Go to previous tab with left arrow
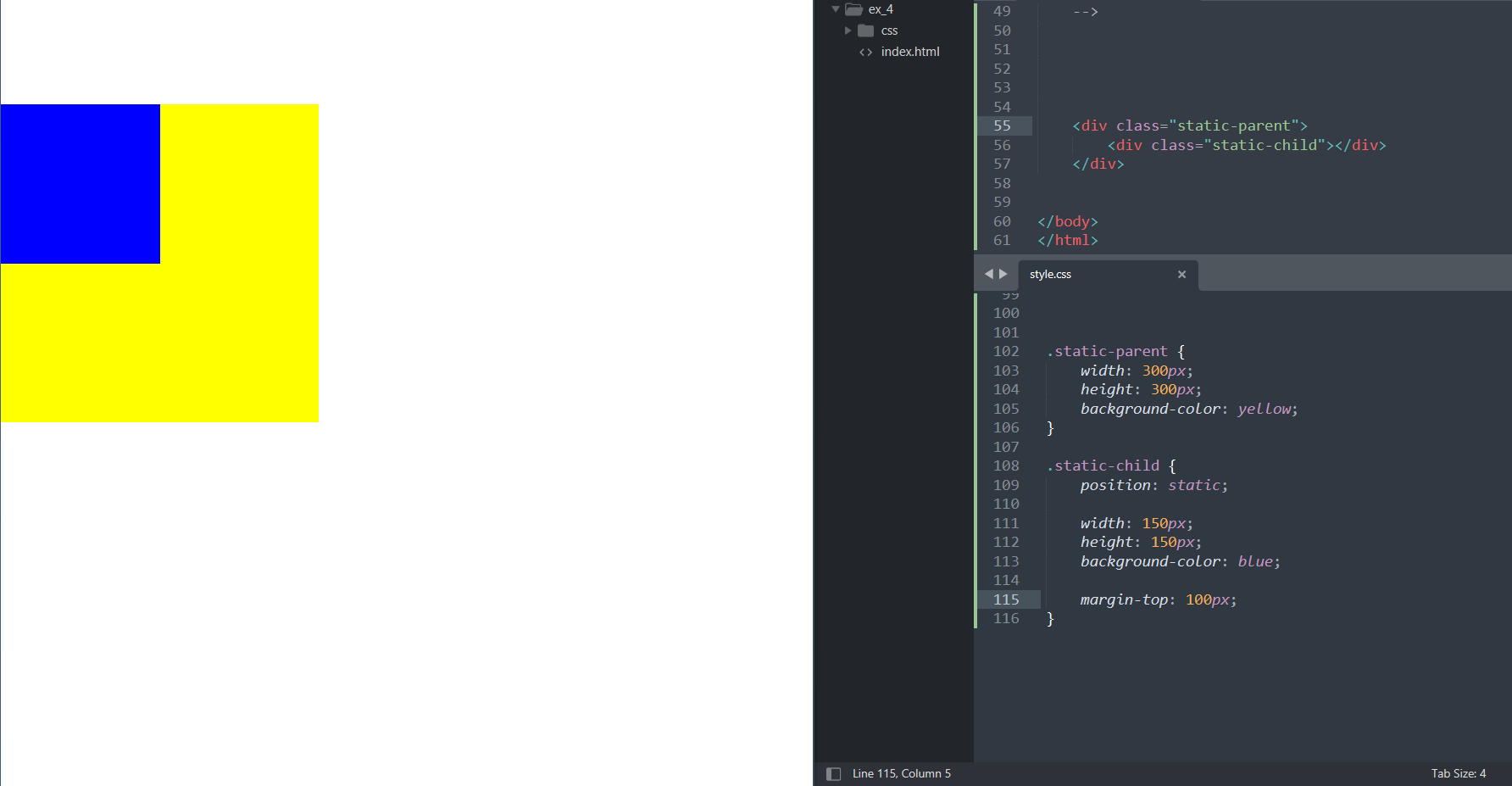1512x786 pixels. [988, 274]
